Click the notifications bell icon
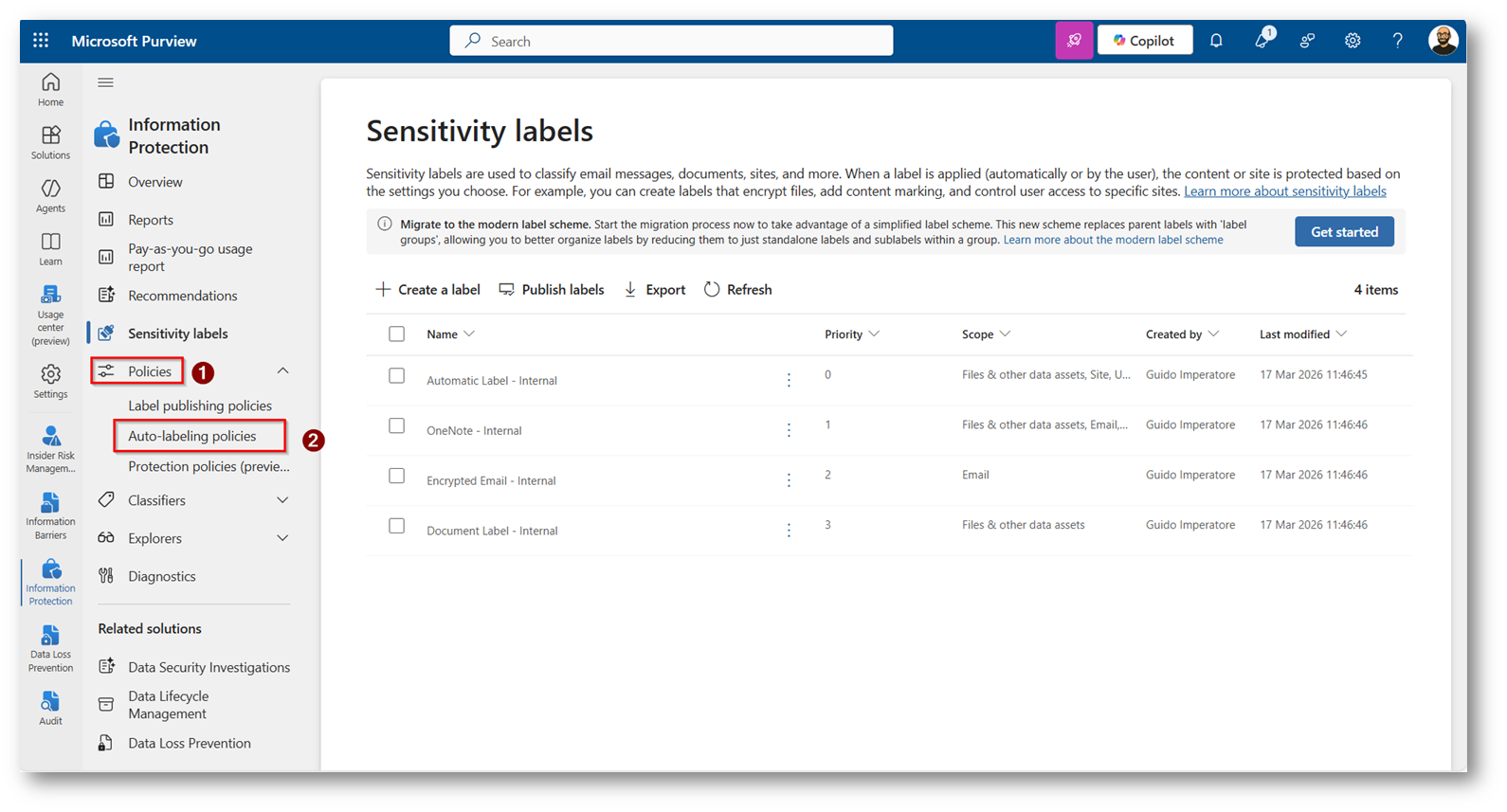Image resolution: width=1507 pixels, height=812 pixels. tap(1216, 41)
